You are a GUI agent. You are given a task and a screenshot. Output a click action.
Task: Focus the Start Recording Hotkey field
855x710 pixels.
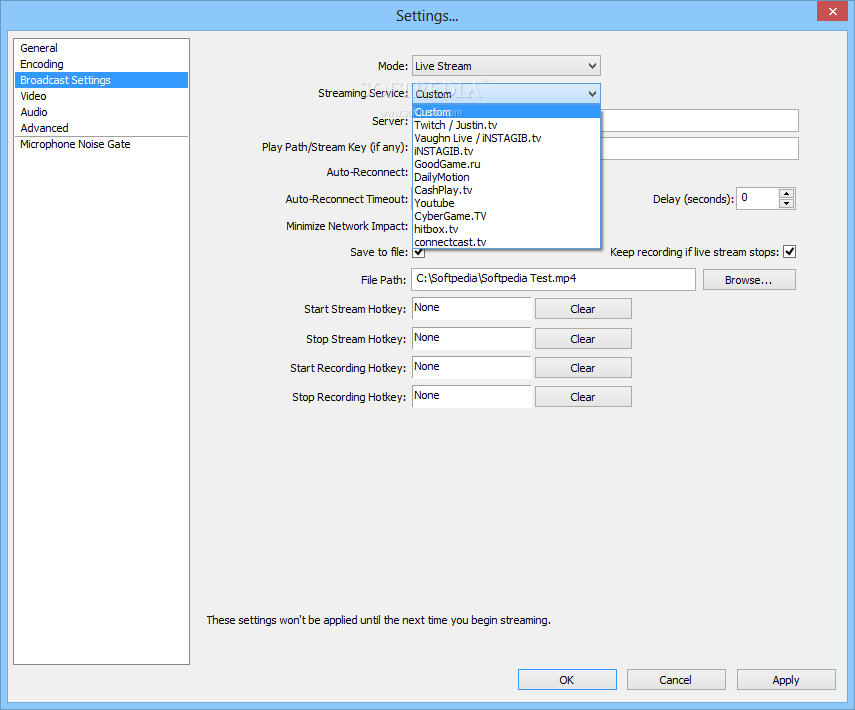472,368
